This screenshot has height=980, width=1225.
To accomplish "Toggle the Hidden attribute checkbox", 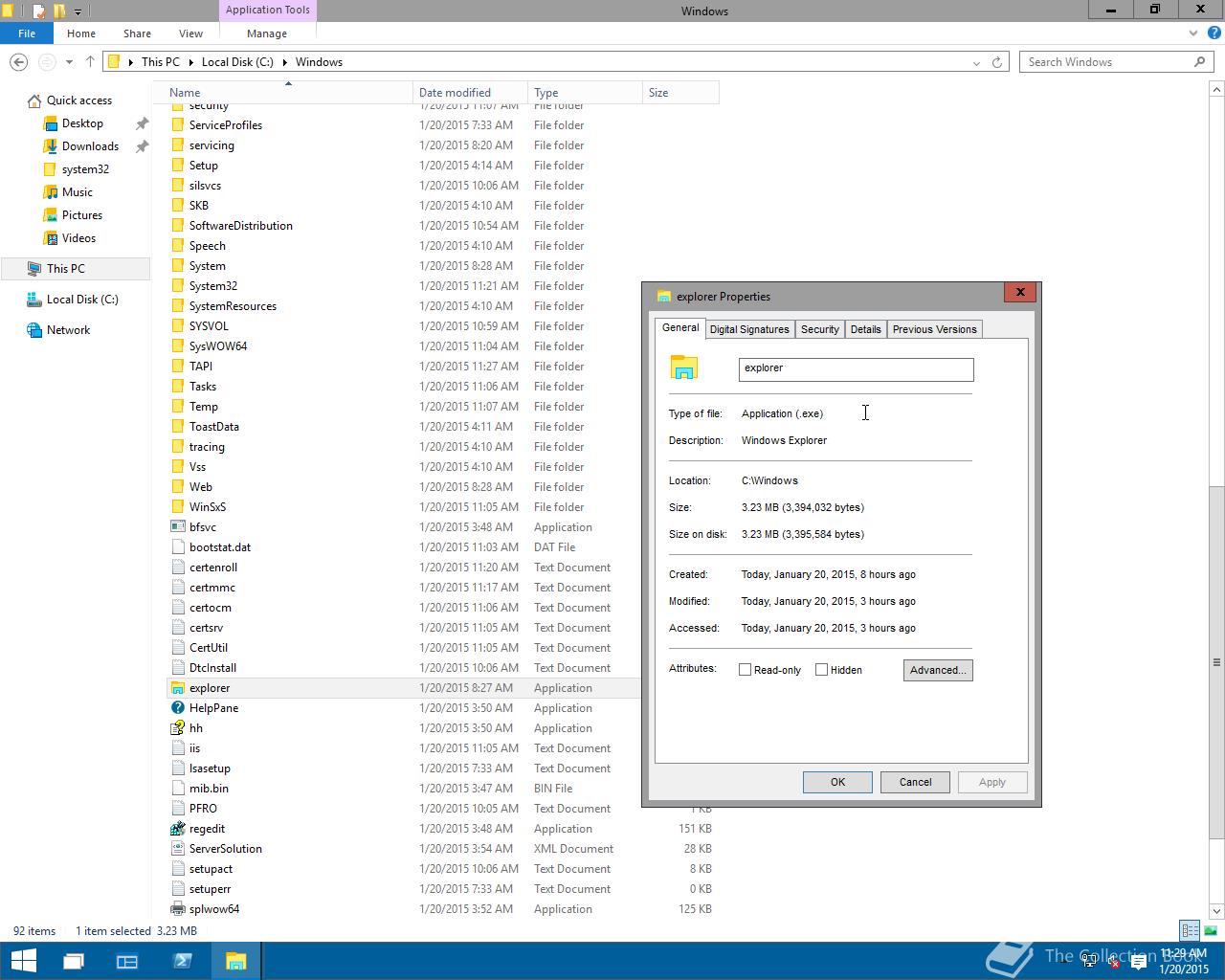I will 821,670.
